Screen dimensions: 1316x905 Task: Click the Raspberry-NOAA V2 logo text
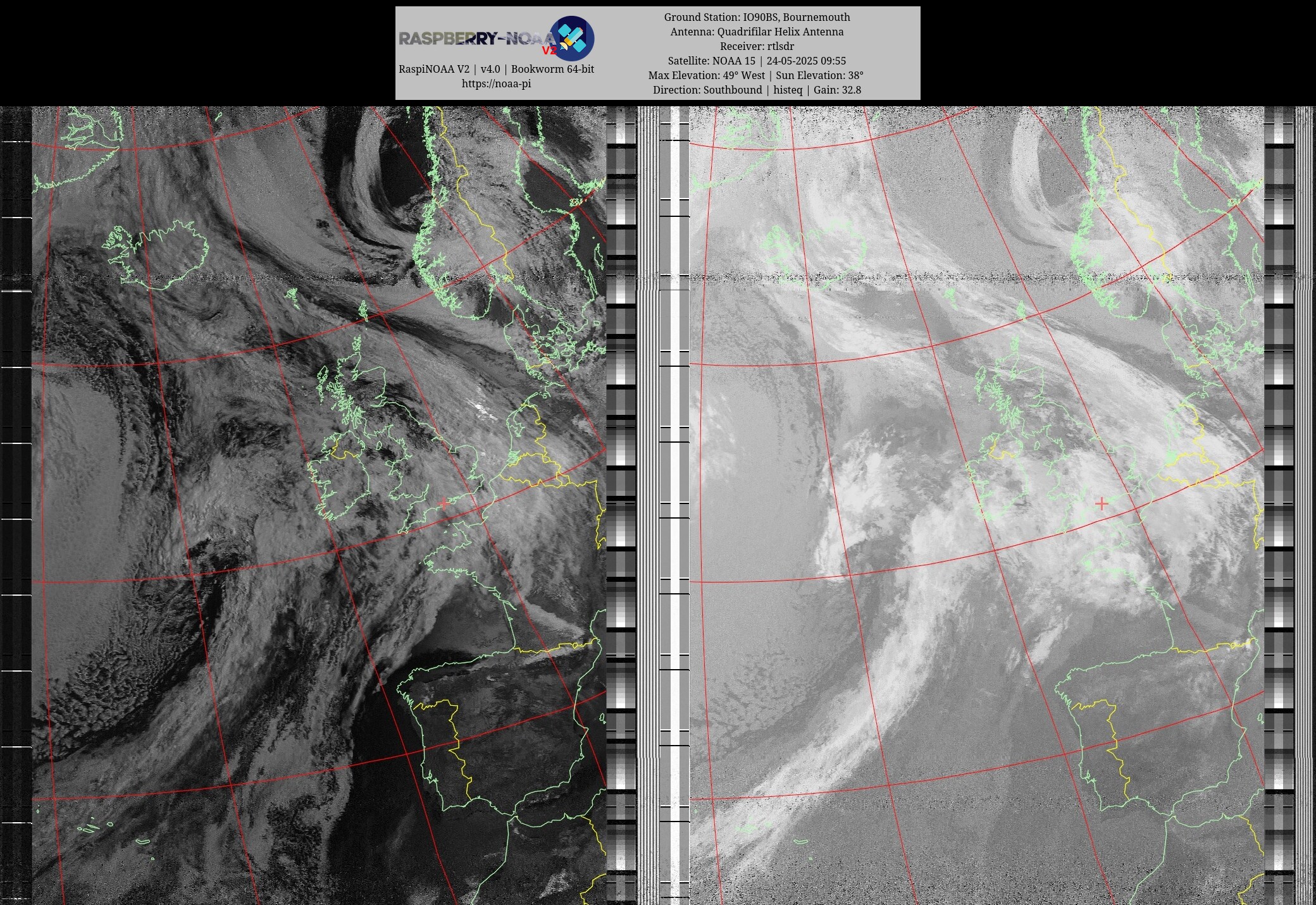(478, 39)
